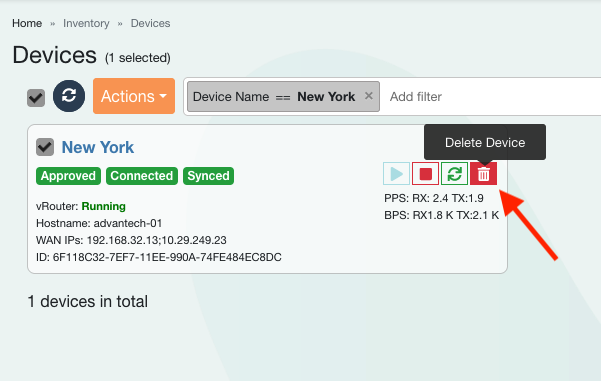Open Devices breadcrumb item
The width and height of the screenshot is (601, 381).
(150, 23)
